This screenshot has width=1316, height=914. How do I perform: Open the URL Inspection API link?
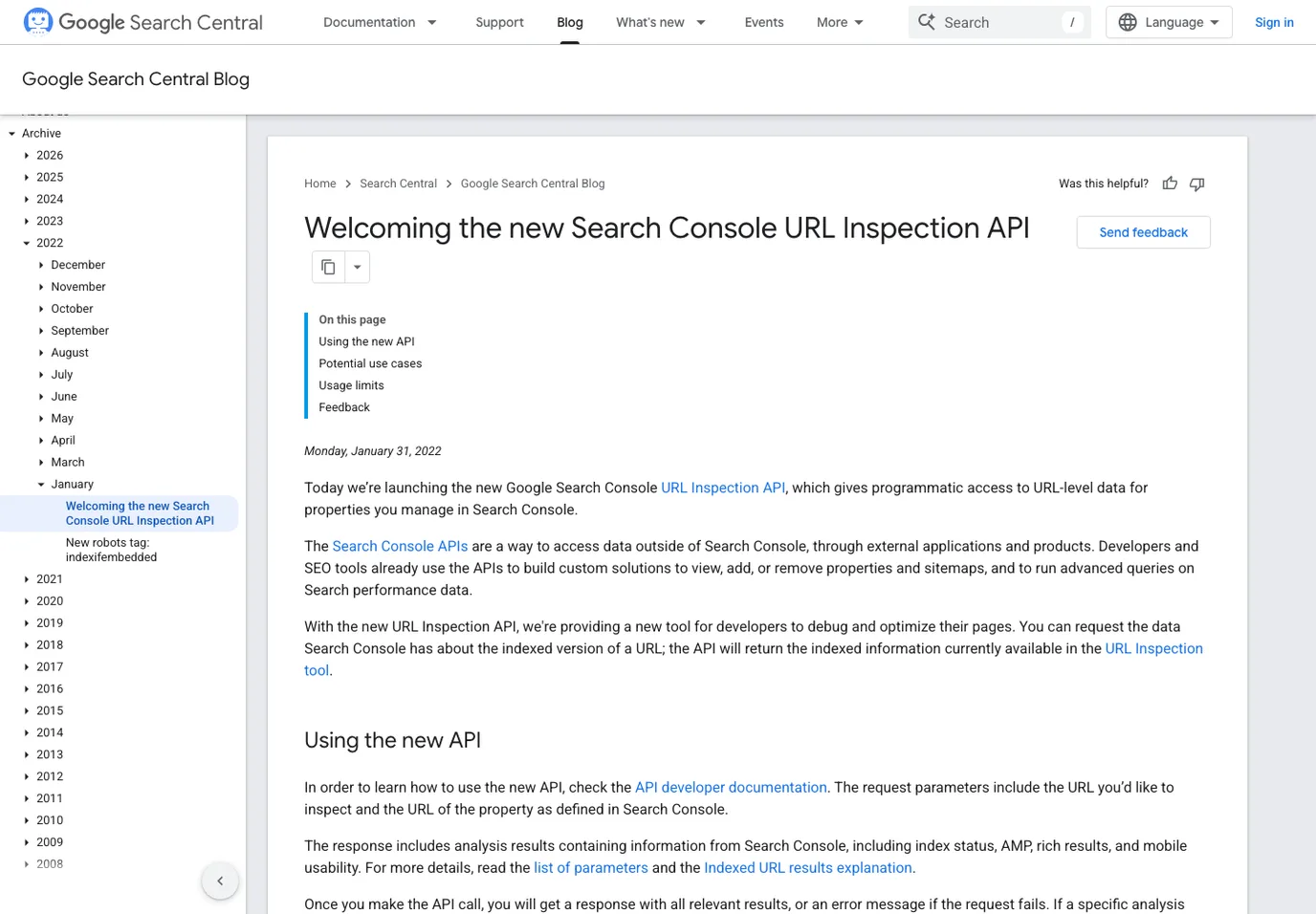723,488
